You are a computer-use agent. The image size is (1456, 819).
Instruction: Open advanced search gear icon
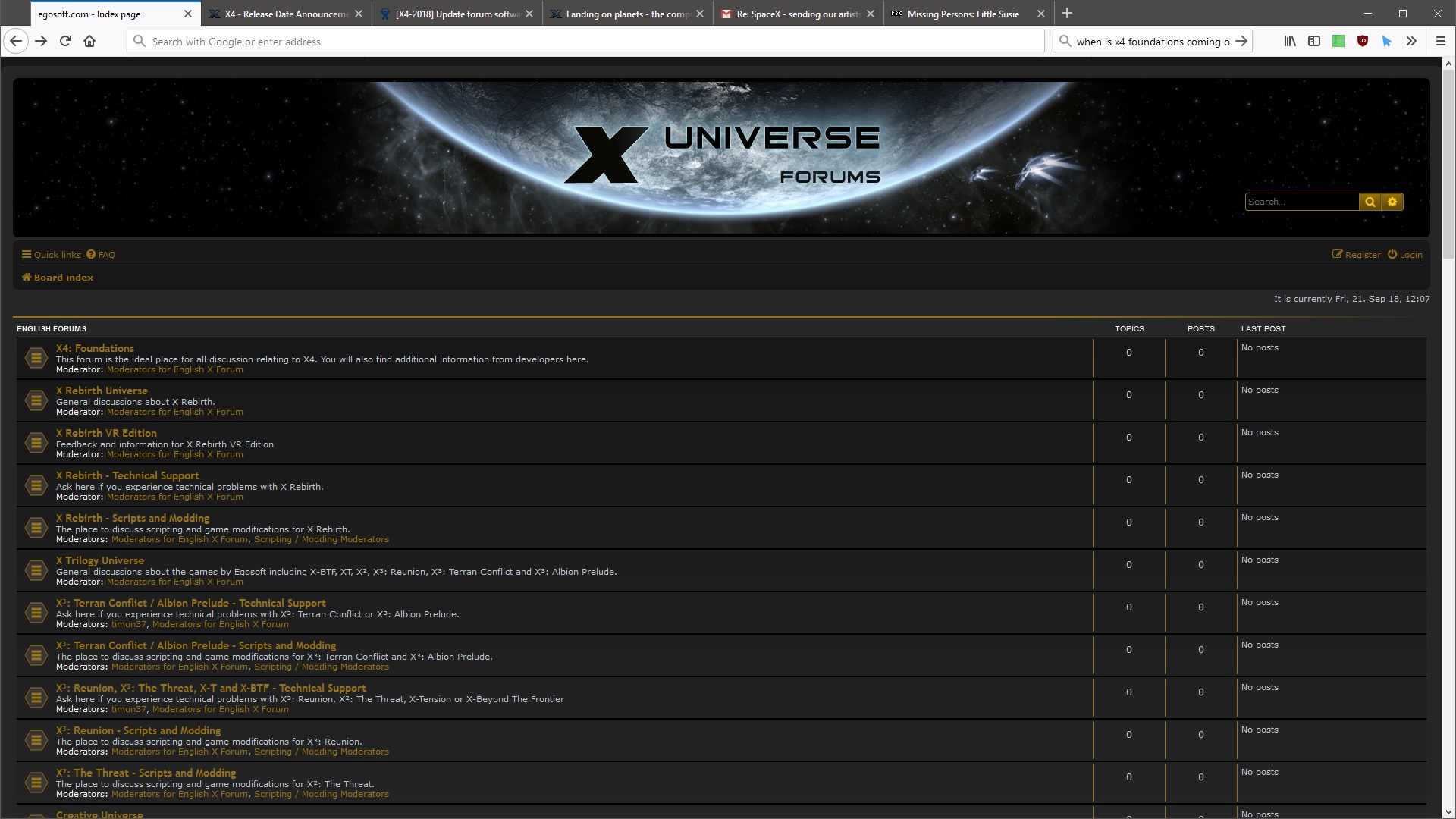1392,202
